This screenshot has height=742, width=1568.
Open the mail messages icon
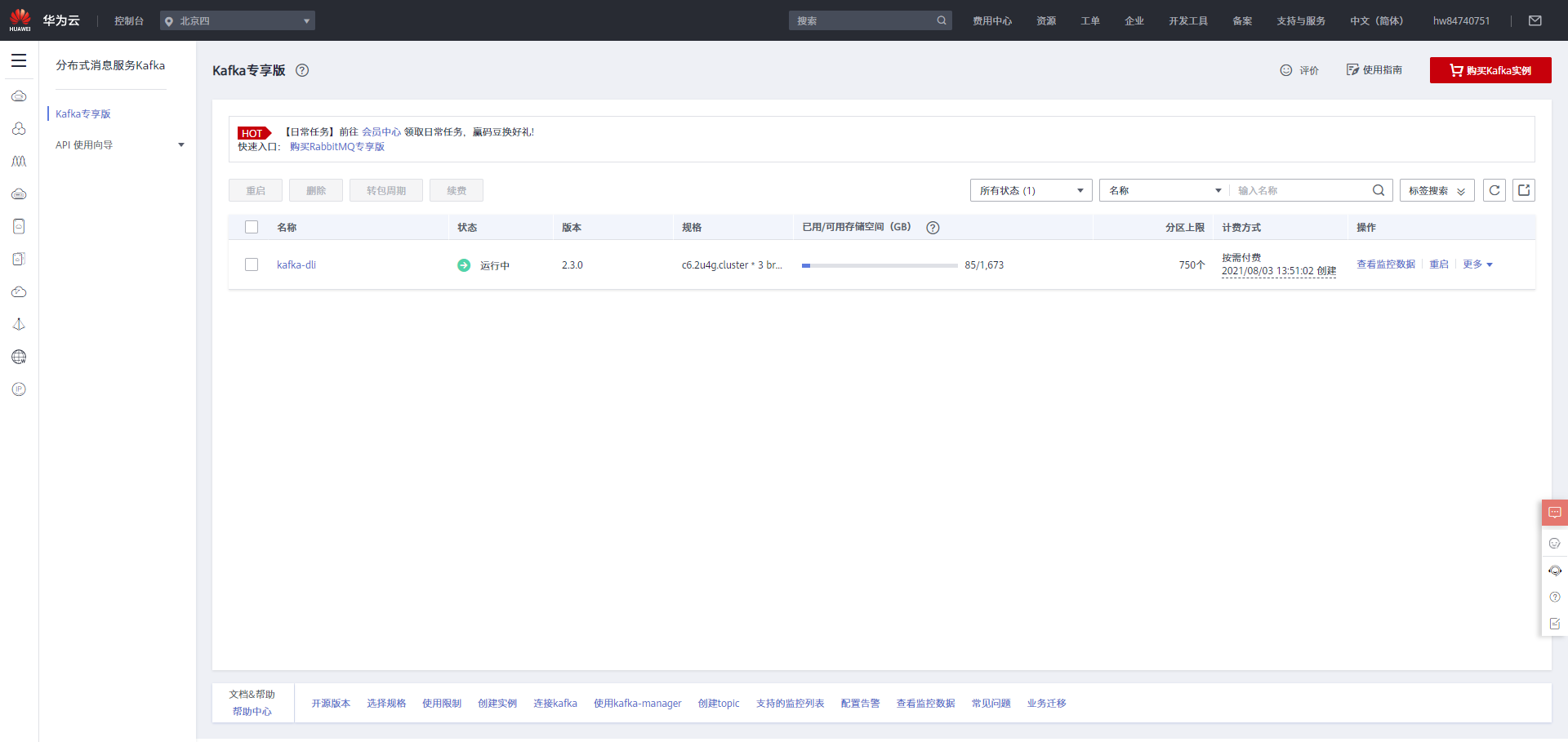coord(1535,20)
